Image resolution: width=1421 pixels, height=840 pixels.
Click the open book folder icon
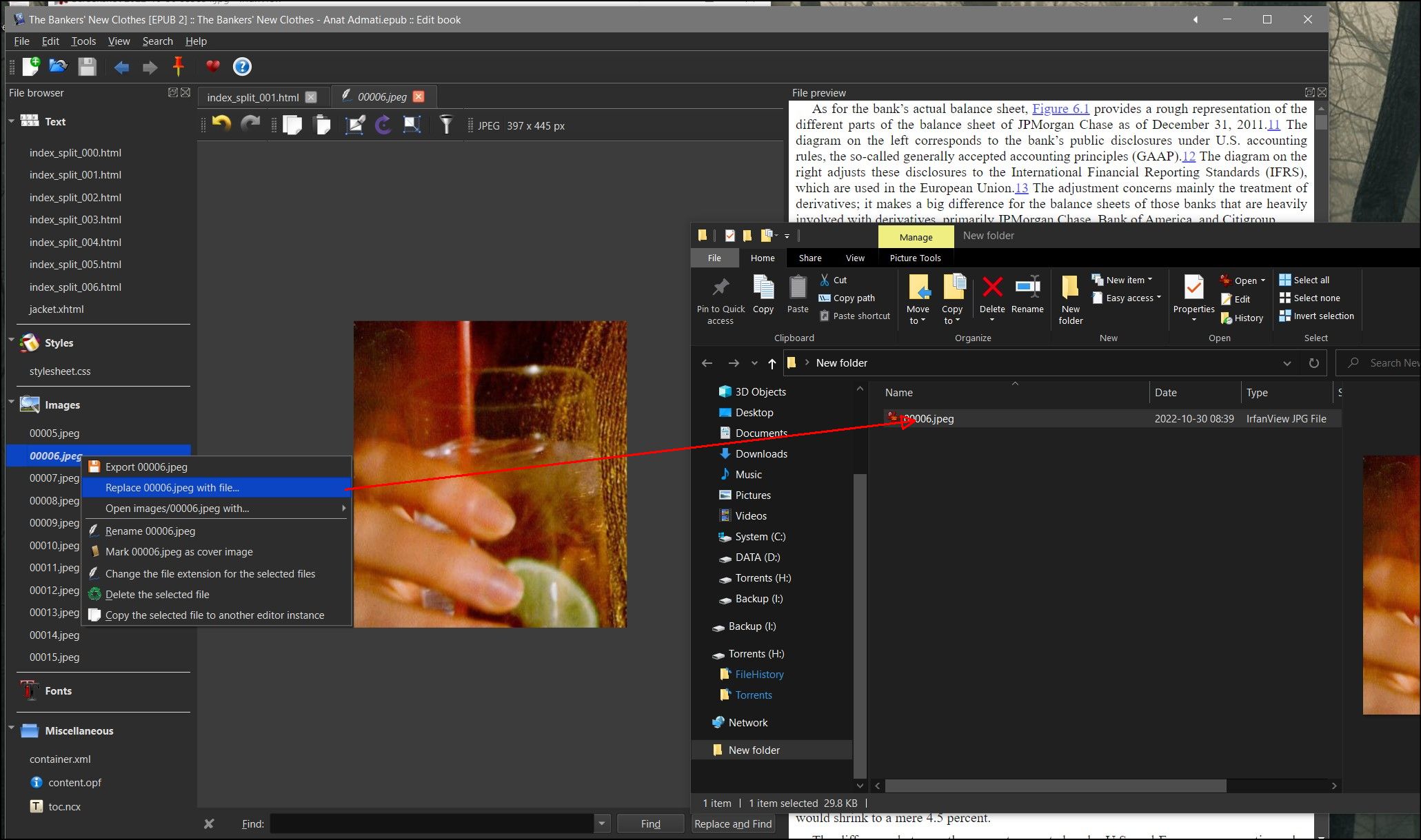click(59, 67)
